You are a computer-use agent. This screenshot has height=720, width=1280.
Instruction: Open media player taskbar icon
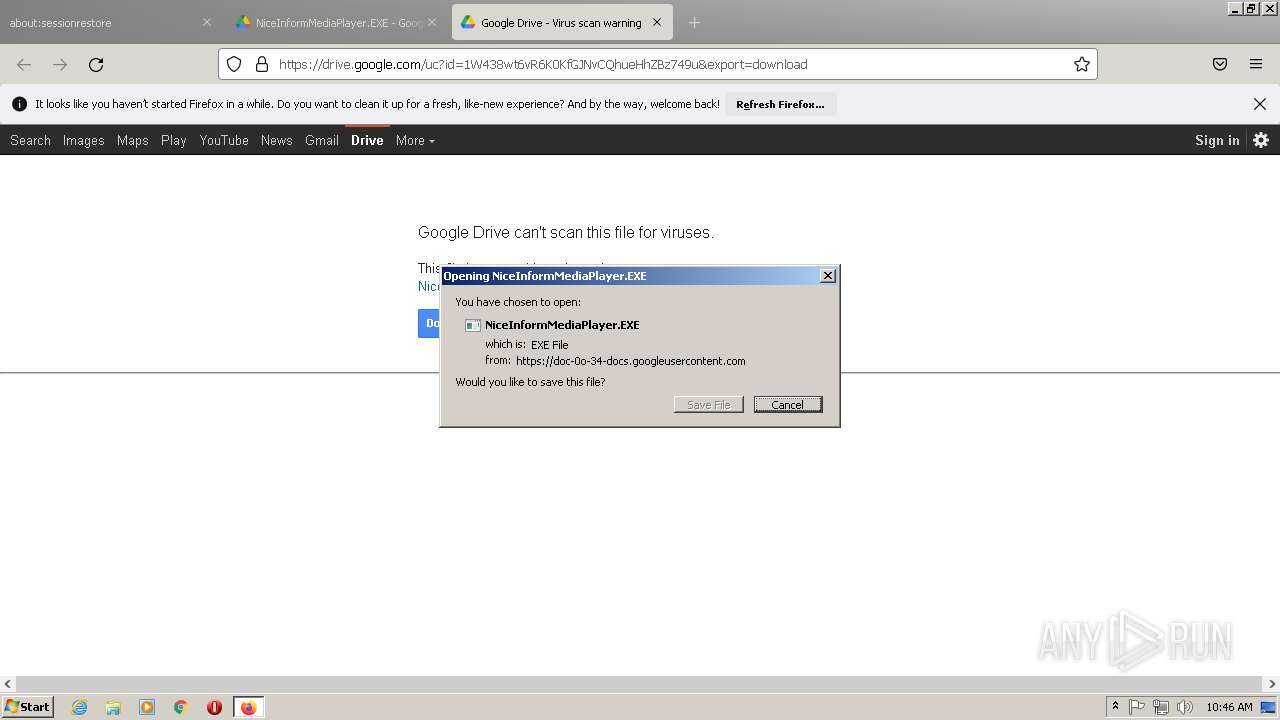click(147, 707)
